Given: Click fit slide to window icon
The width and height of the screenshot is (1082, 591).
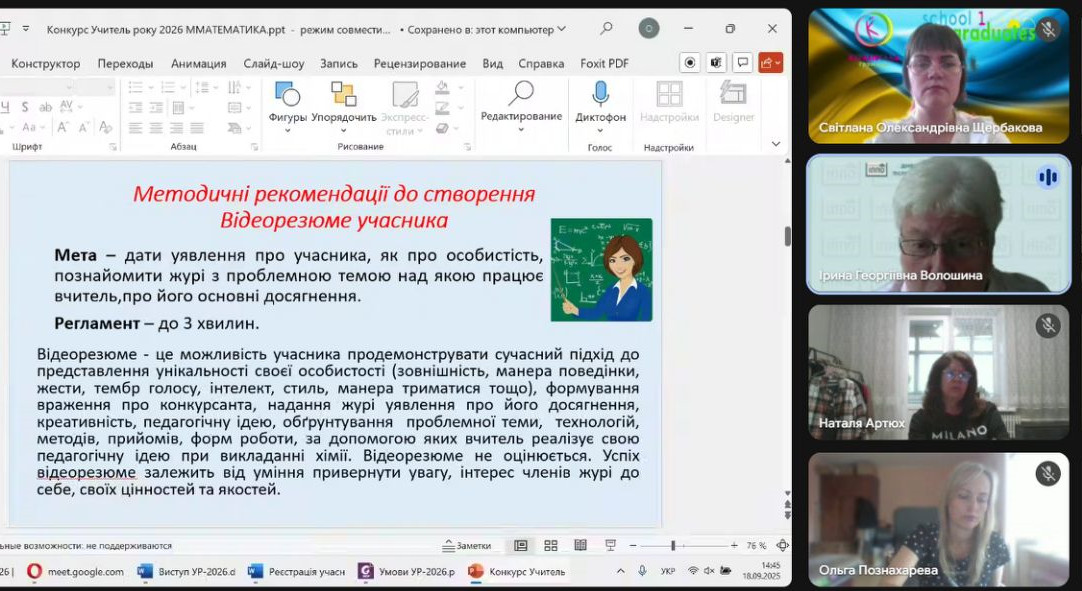Looking at the screenshot, I should point(783,545).
